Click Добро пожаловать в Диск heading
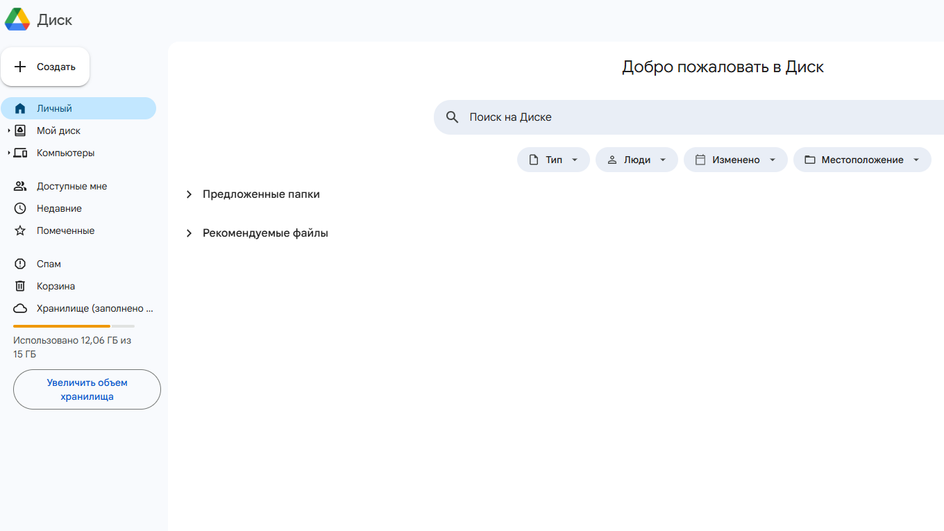 click(722, 67)
